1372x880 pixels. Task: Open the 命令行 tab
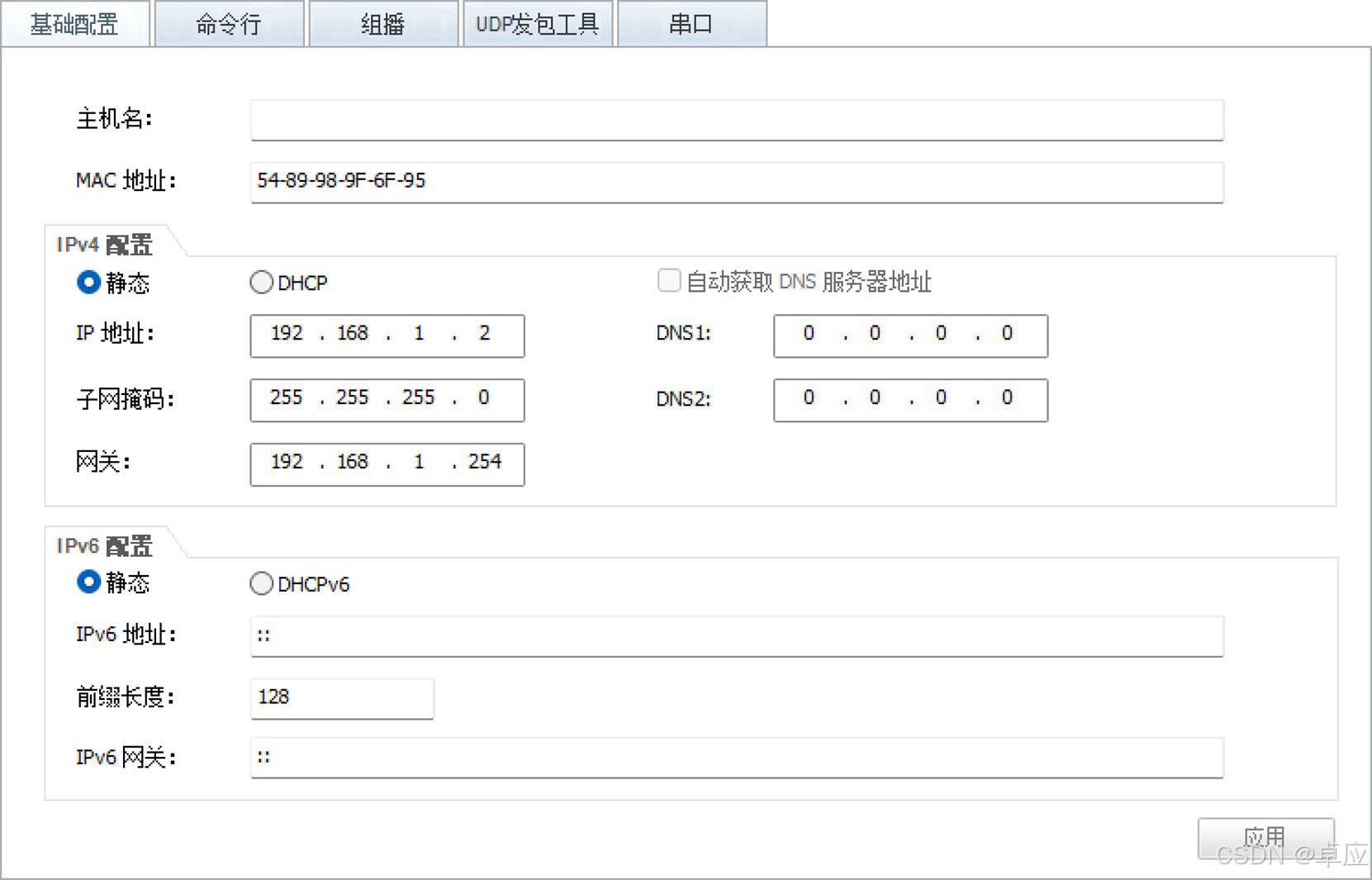[229, 24]
